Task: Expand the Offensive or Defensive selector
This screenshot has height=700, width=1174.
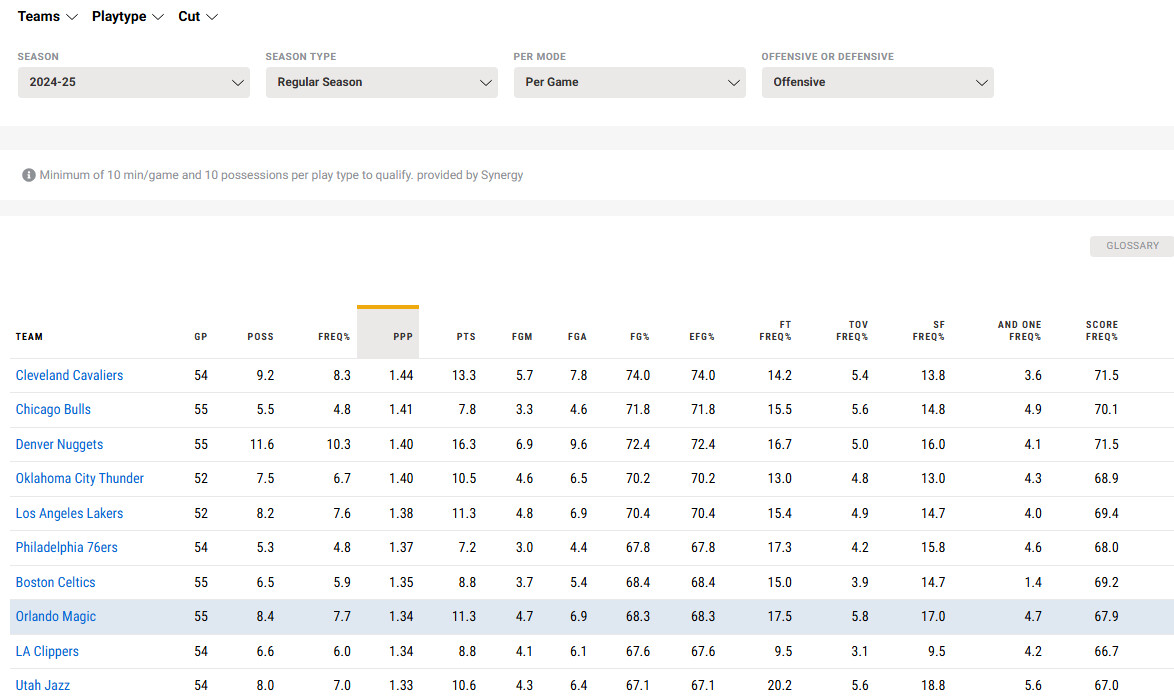Action: coord(878,82)
